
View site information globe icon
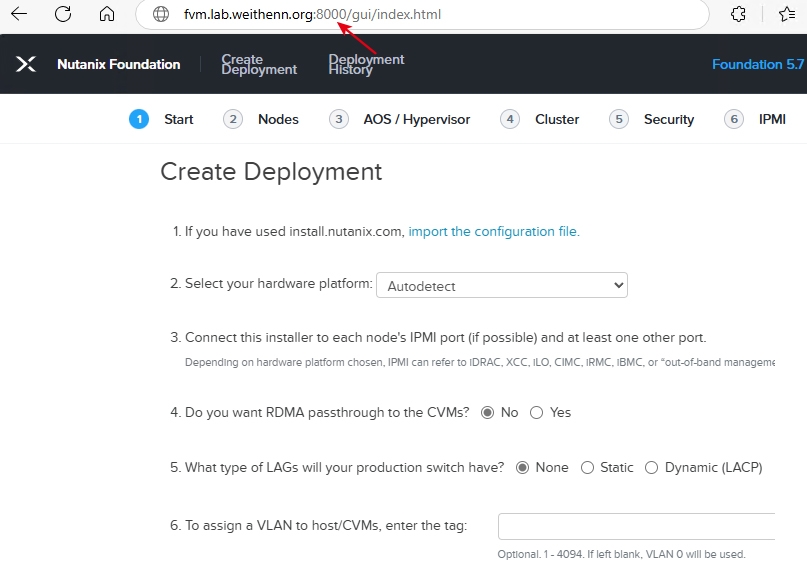pos(161,14)
